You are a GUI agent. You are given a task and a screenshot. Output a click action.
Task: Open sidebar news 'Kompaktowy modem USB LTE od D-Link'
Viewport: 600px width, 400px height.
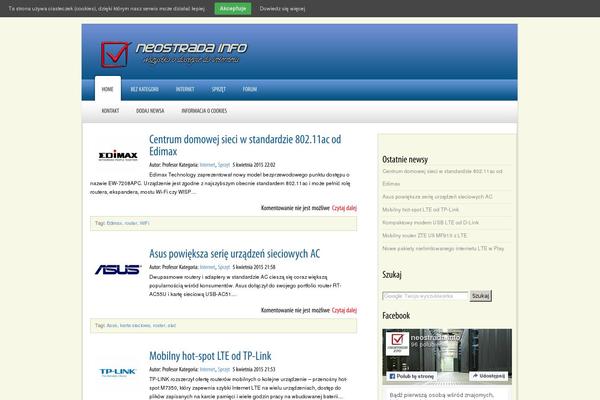430,222
